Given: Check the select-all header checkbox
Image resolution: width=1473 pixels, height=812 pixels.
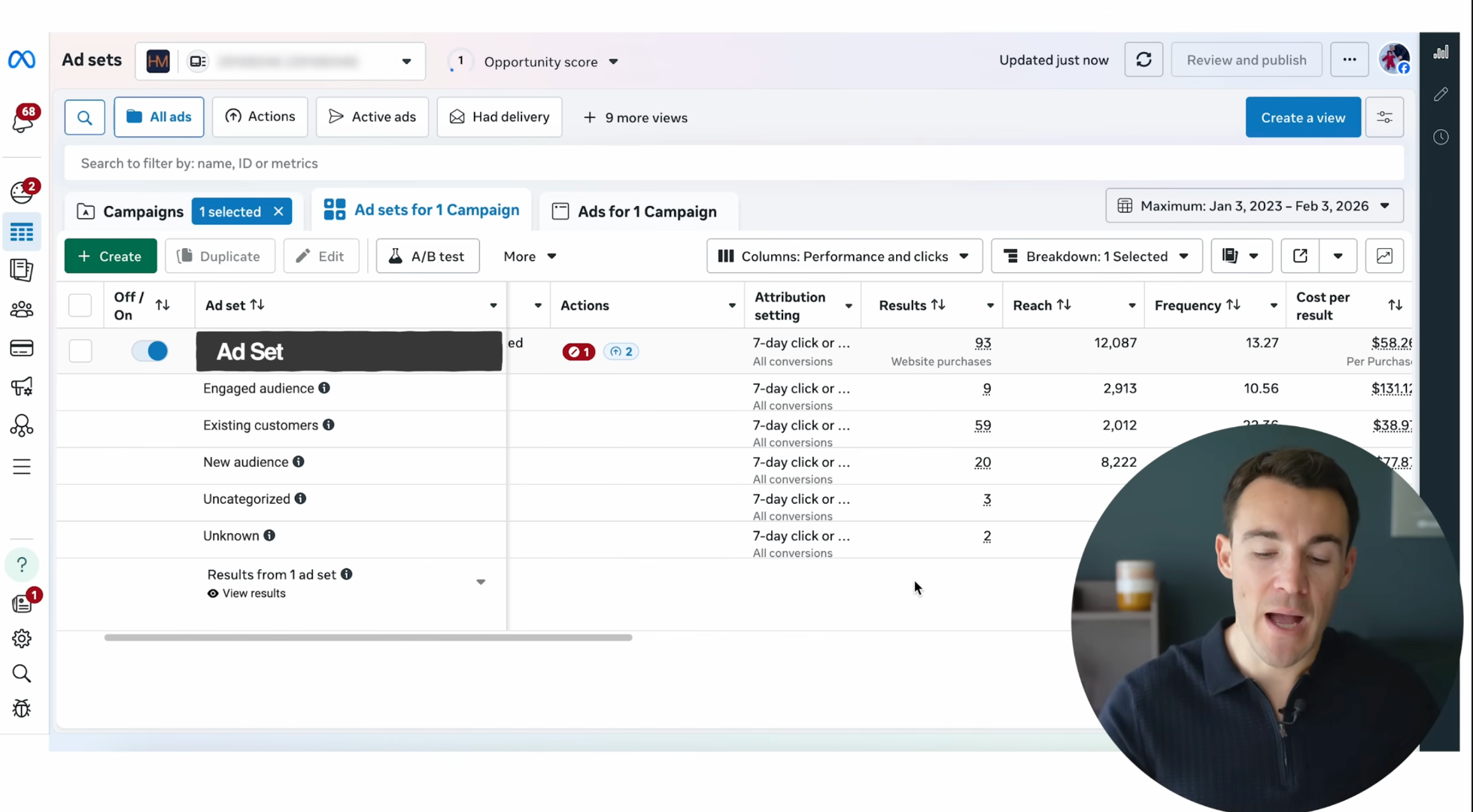Looking at the screenshot, I should pyautogui.click(x=80, y=305).
